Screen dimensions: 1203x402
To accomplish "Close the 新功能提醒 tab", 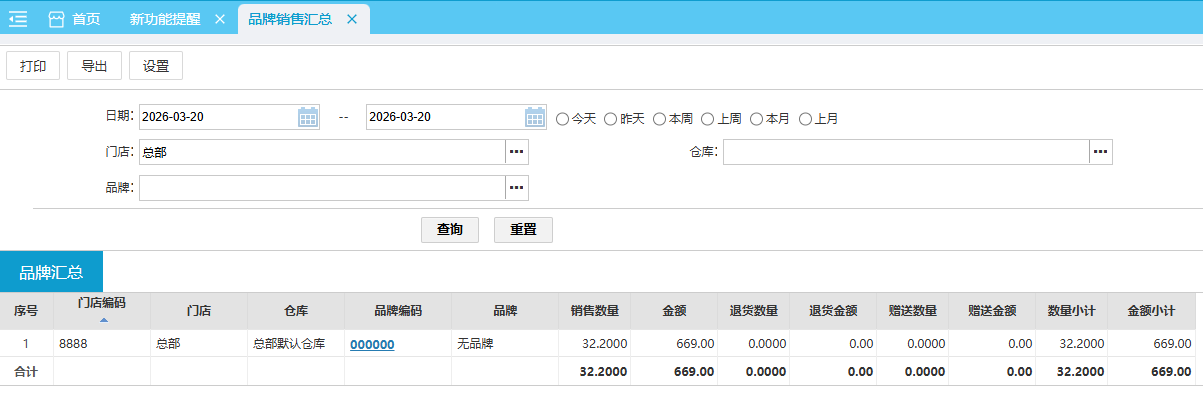I will tap(220, 19).
